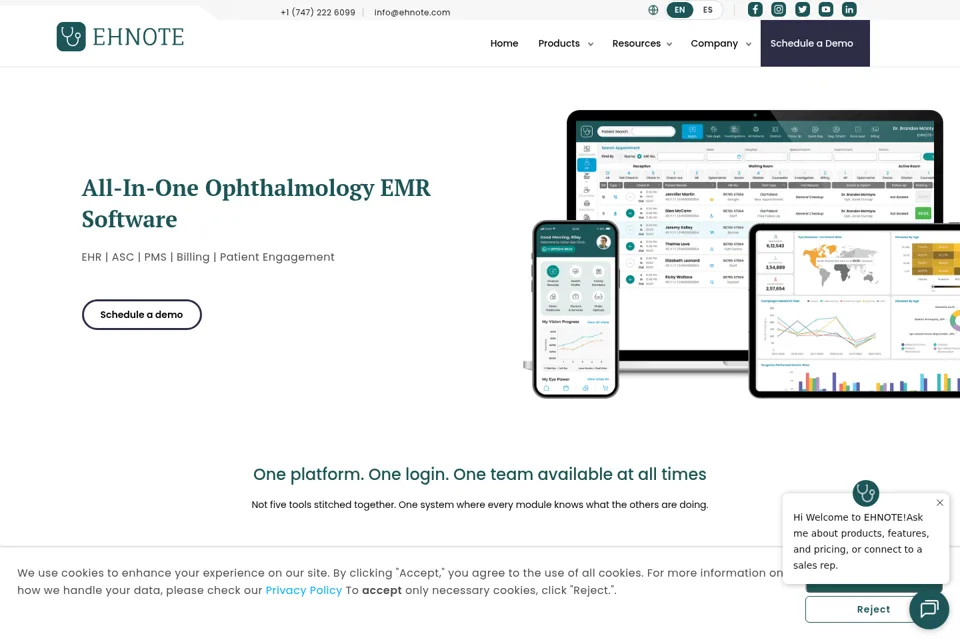The width and height of the screenshot is (960, 640).
Task: Email info@ehnote.com link
Action: click(x=412, y=12)
